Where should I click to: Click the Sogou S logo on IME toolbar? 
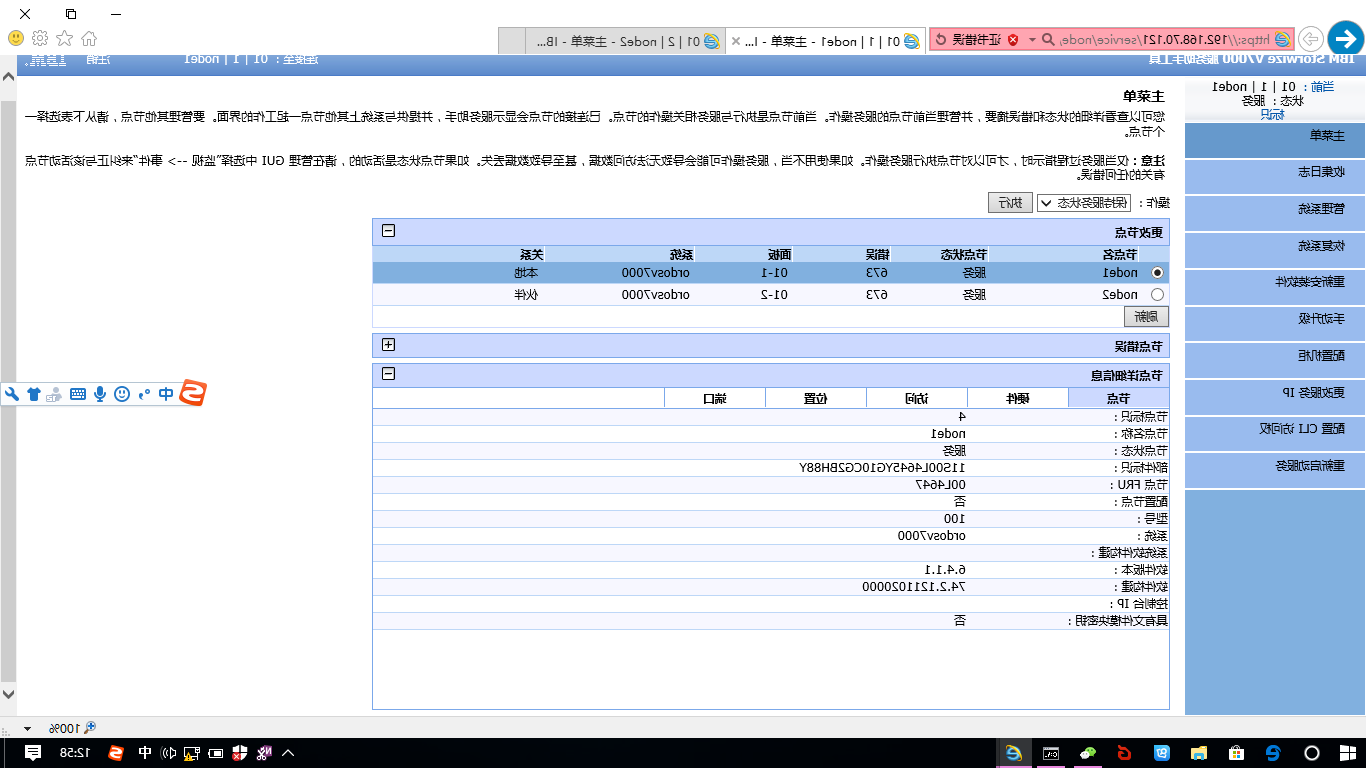click(192, 394)
